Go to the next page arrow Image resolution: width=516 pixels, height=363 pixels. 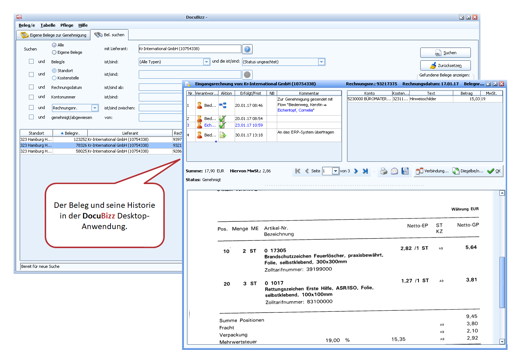coord(356,171)
